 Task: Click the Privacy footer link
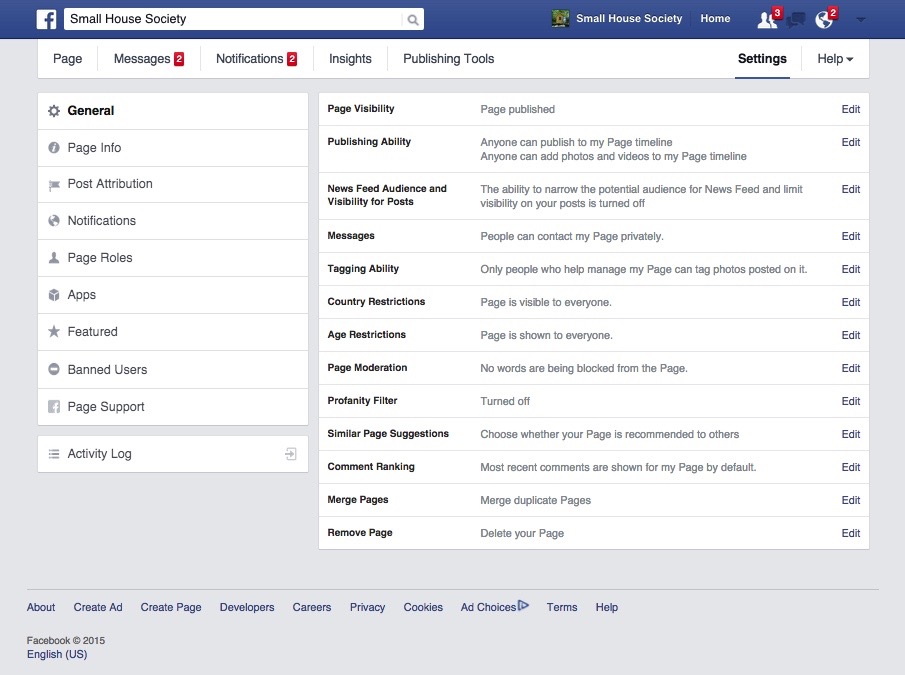[x=367, y=608]
